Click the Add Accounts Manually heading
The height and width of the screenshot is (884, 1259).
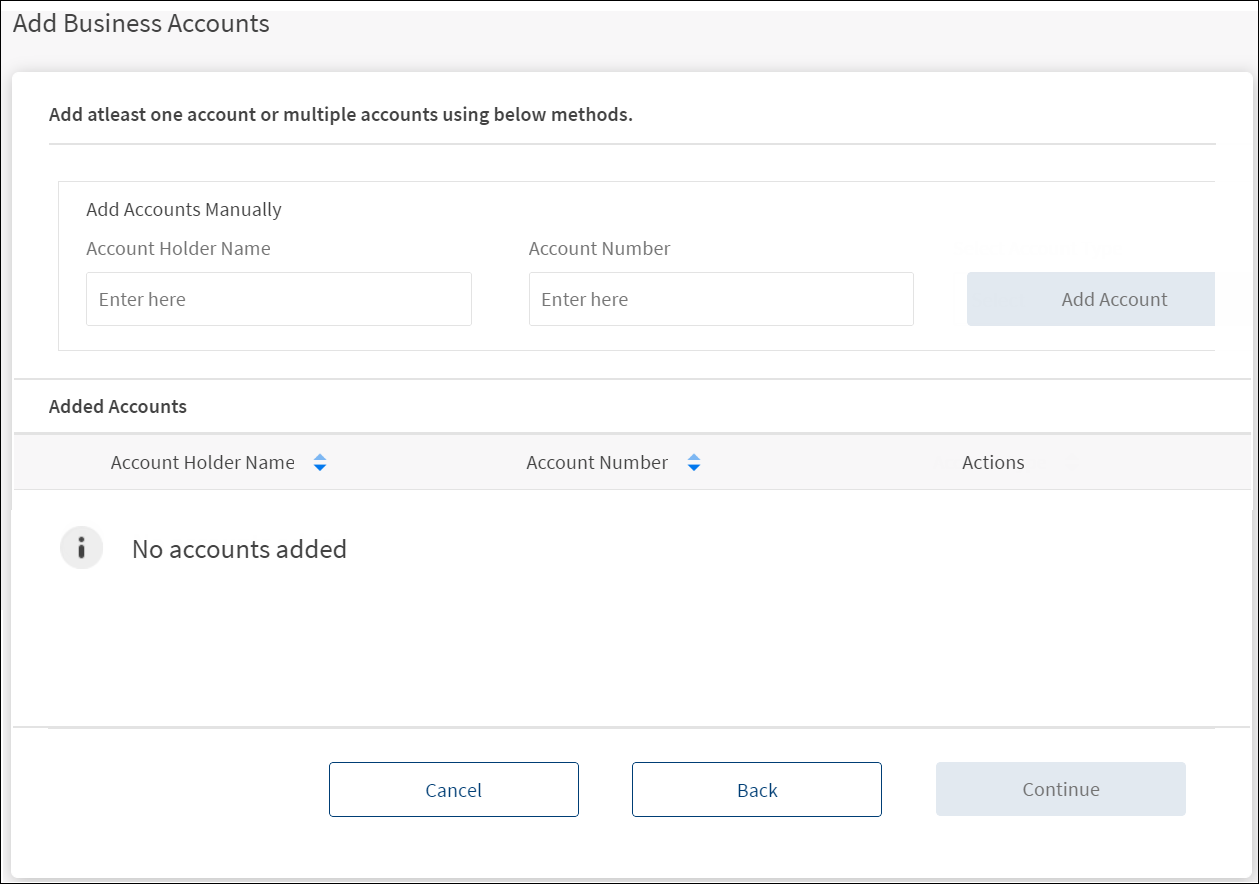(184, 210)
